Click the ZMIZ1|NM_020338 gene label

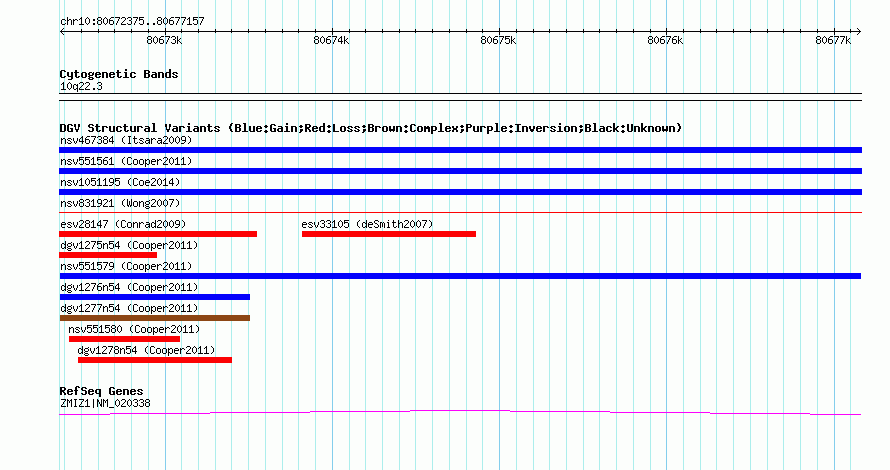click(106, 404)
